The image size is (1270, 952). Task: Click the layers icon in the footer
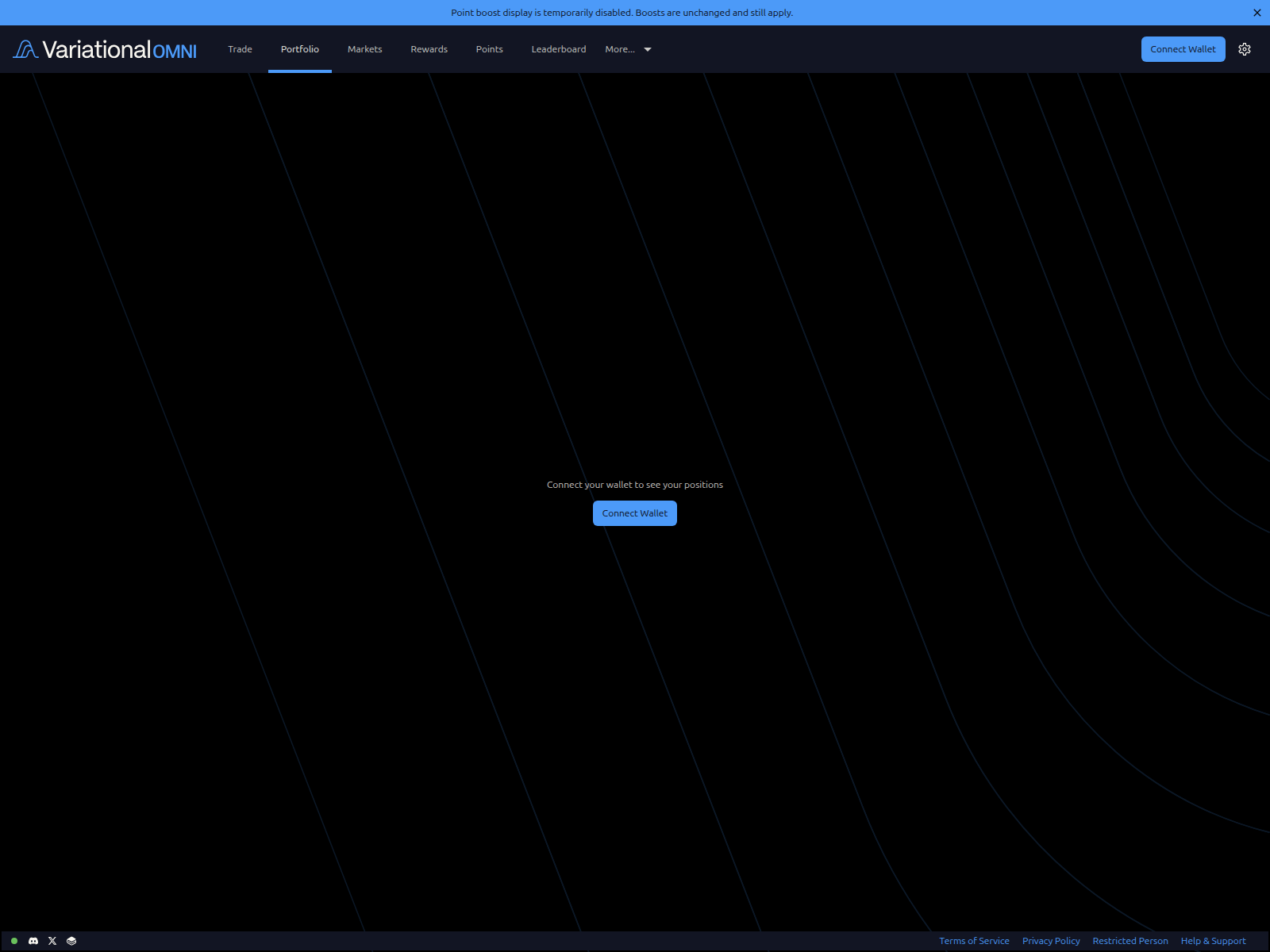pyautogui.click(x=71, y=941)
